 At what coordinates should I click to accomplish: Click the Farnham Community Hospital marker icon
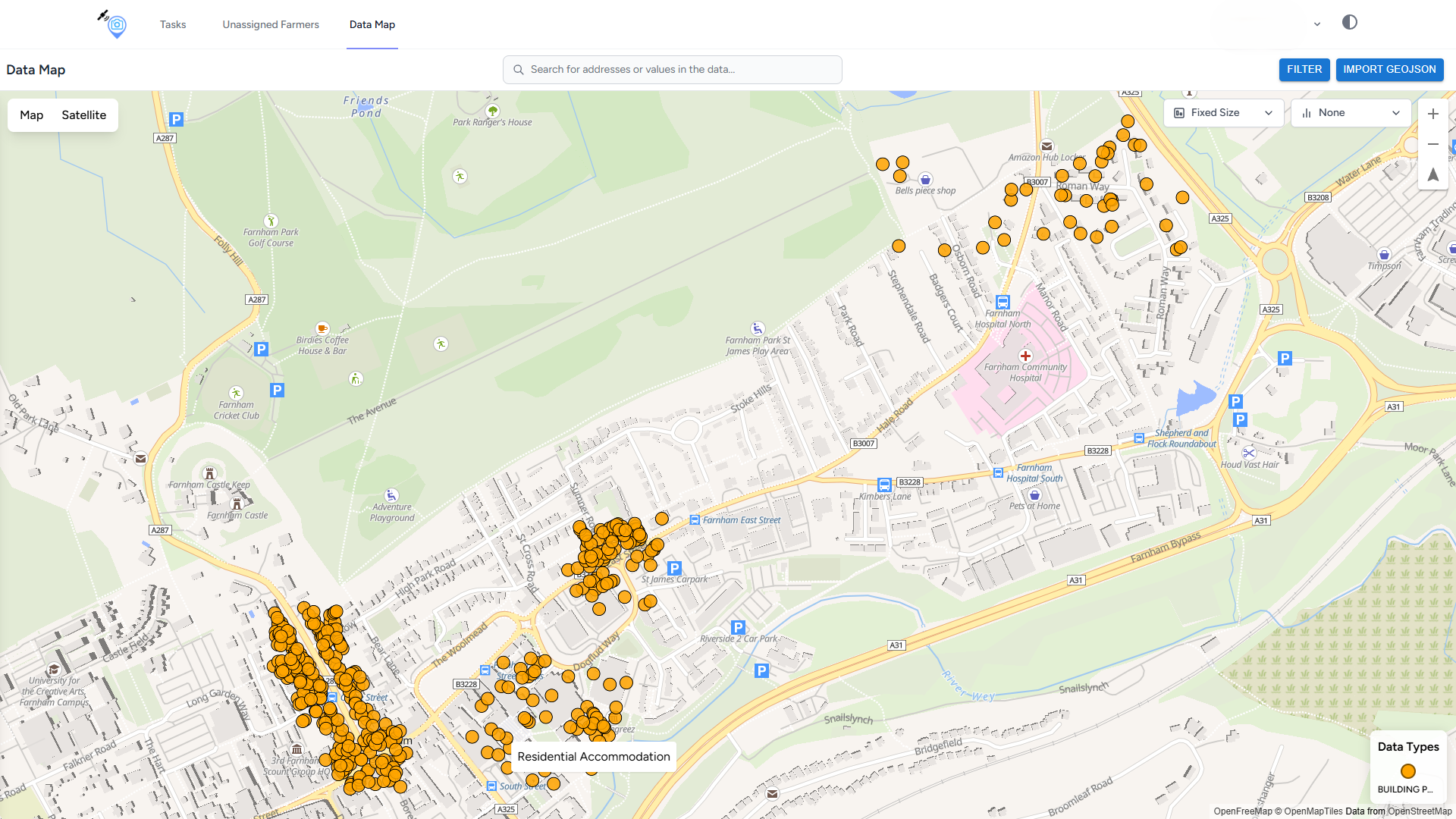(1025, 356)
